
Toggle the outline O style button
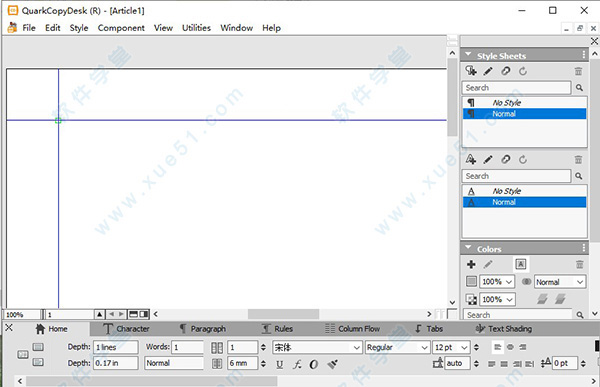(314, 364)
